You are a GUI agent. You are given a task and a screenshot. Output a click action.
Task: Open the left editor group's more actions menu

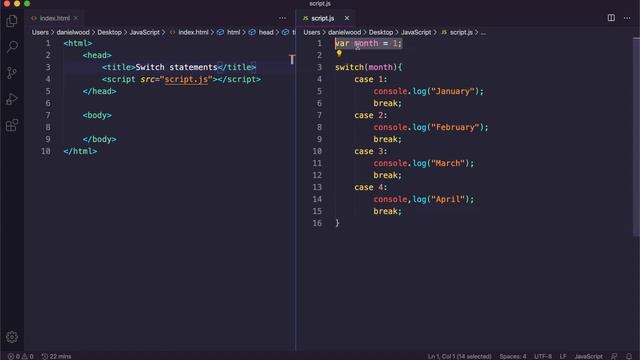pyautogui.click(x=282, y=18)
